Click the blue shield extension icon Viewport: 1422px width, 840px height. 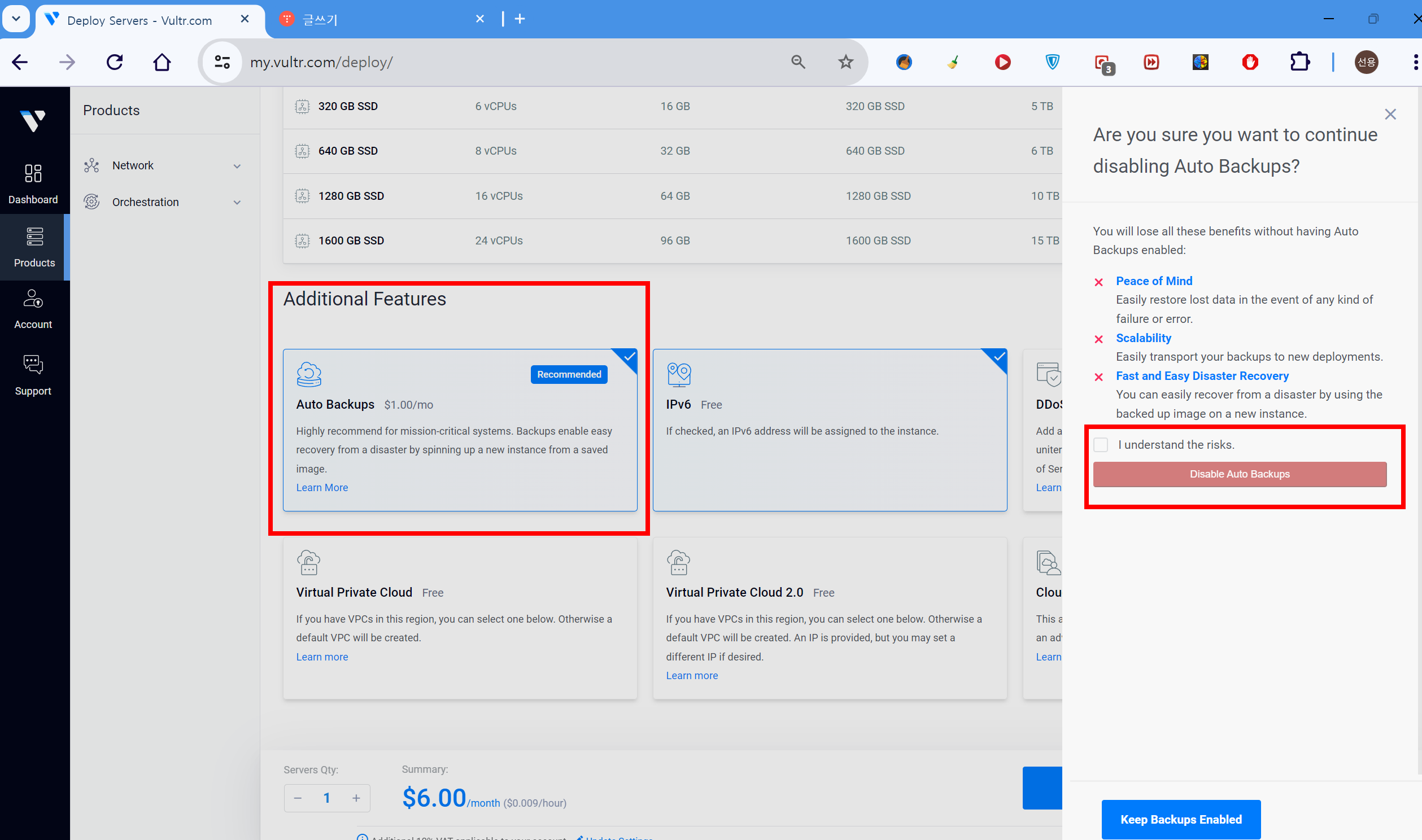click(x=1052, y=62)
